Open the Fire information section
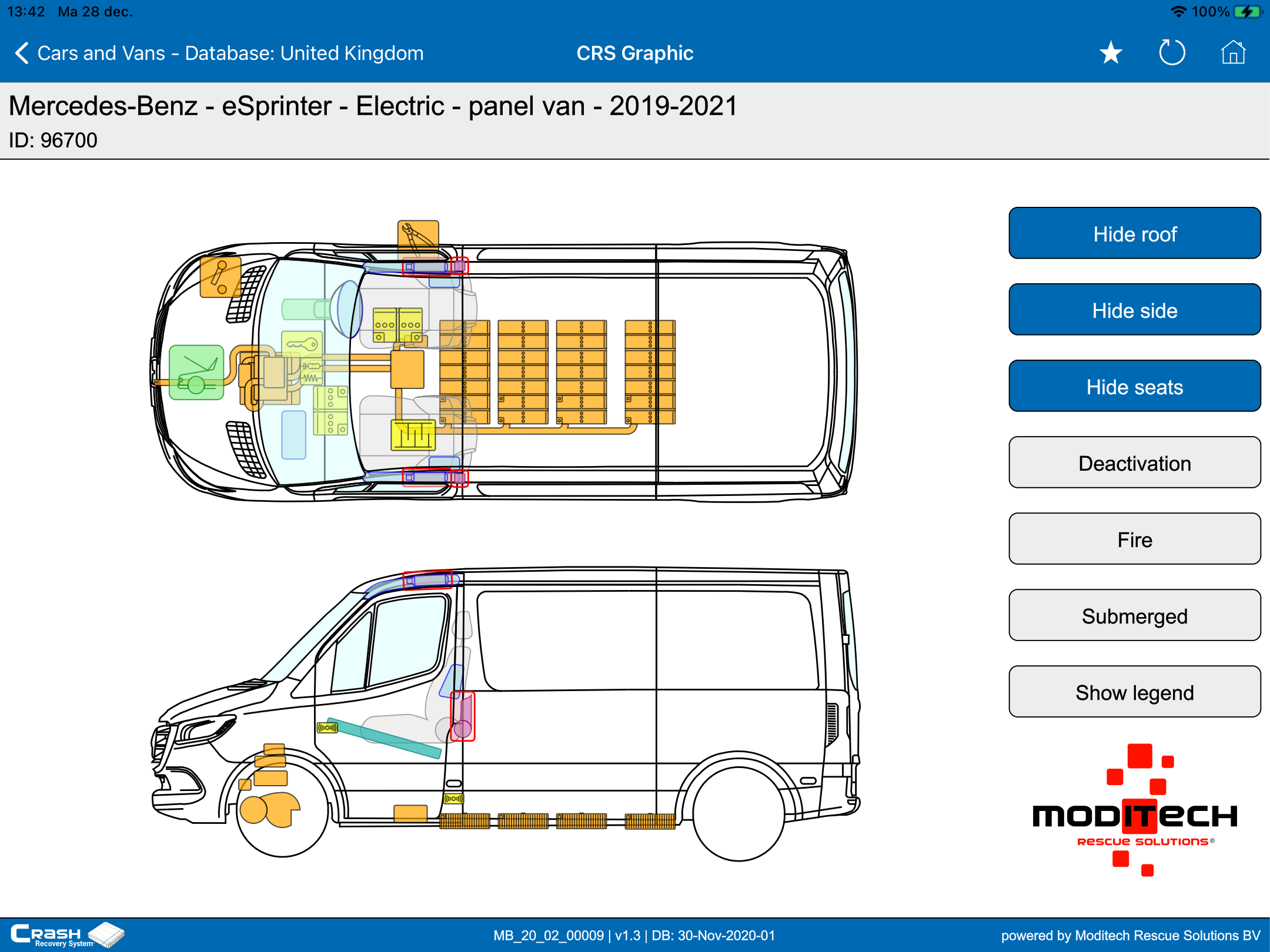 tap(1134, 539)
